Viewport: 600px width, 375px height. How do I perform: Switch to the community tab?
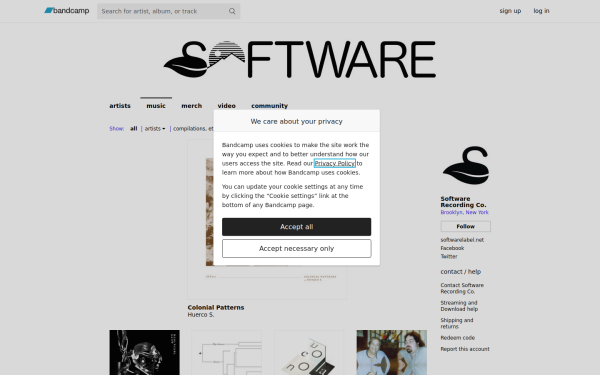(x=269, y=106)
